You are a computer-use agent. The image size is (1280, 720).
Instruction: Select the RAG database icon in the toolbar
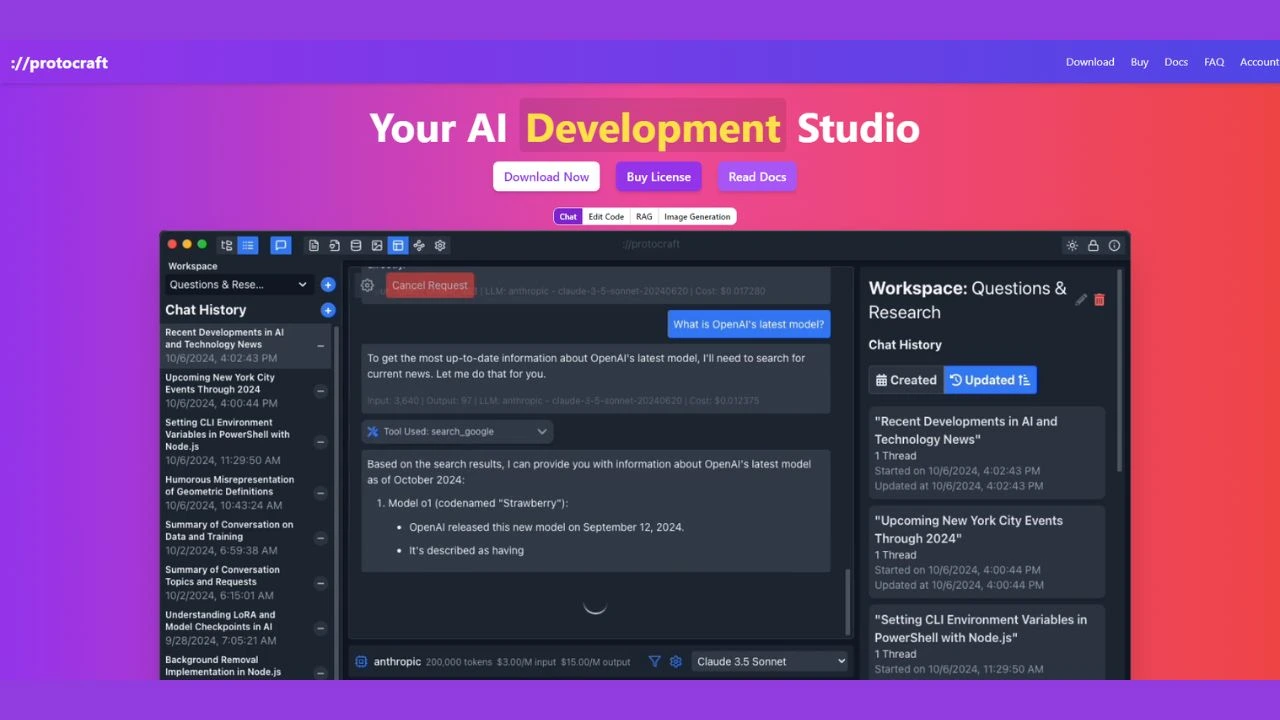pyautogui.click(x=356, y=244)
